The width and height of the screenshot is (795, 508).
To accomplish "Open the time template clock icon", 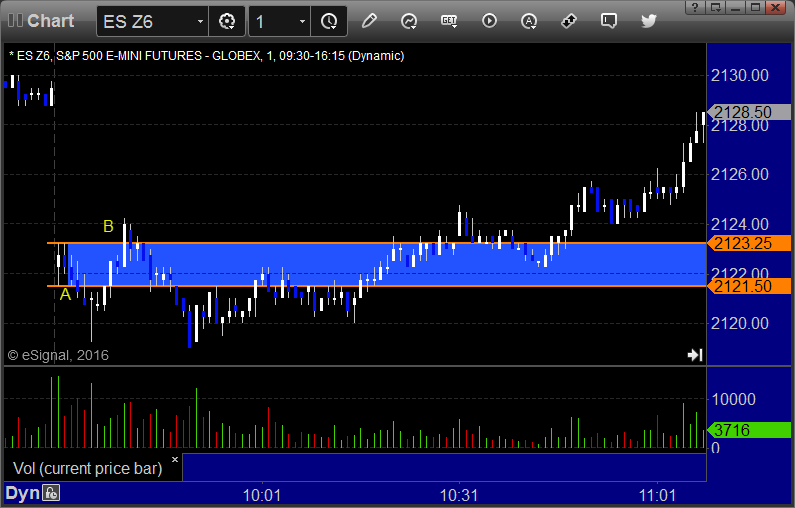I will pos(329,21).
